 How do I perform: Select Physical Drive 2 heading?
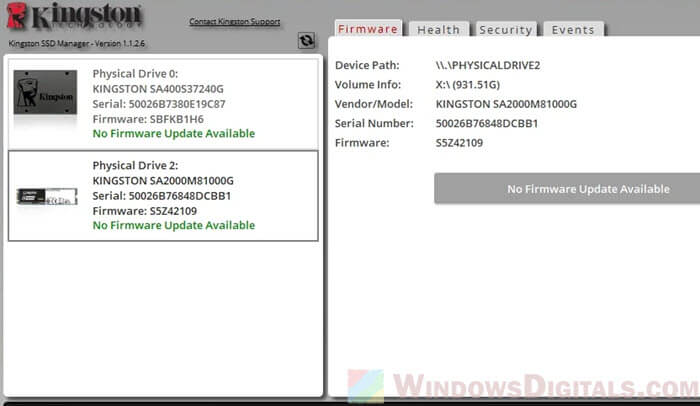(135, 166)
